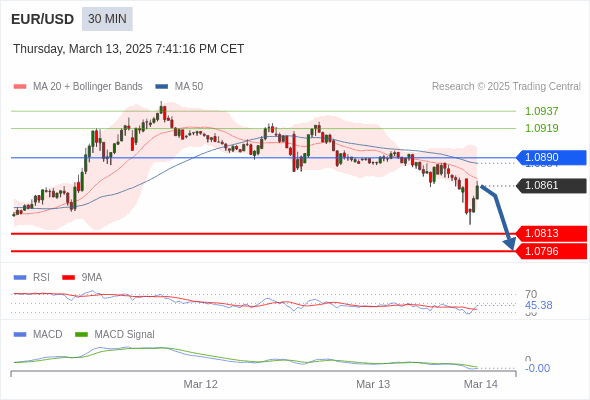Screen dimensions: 590x400
Task: Click the MACD value -0.00
Action: click(537, 368)
